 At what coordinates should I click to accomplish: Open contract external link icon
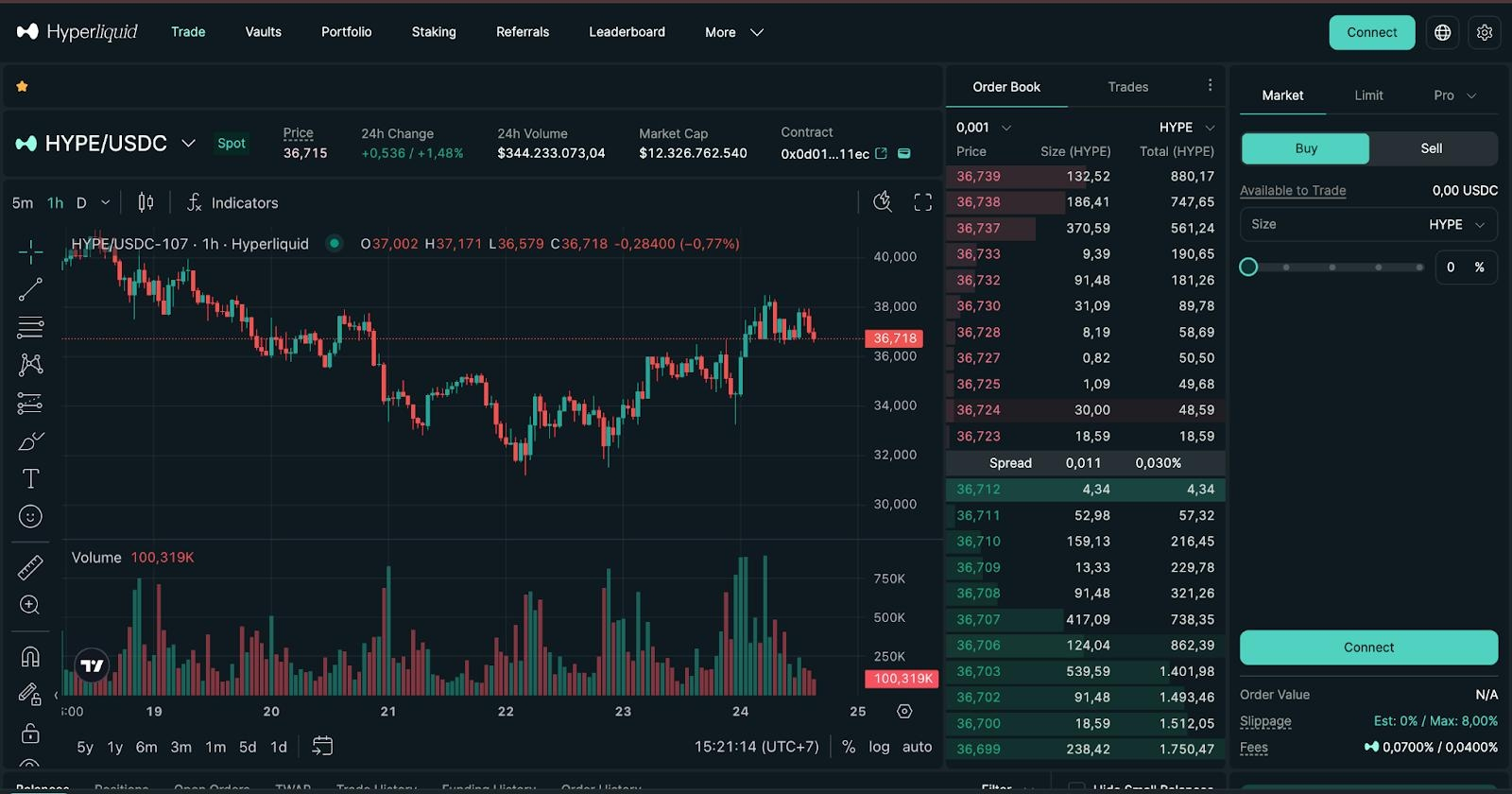coord(881,153)
